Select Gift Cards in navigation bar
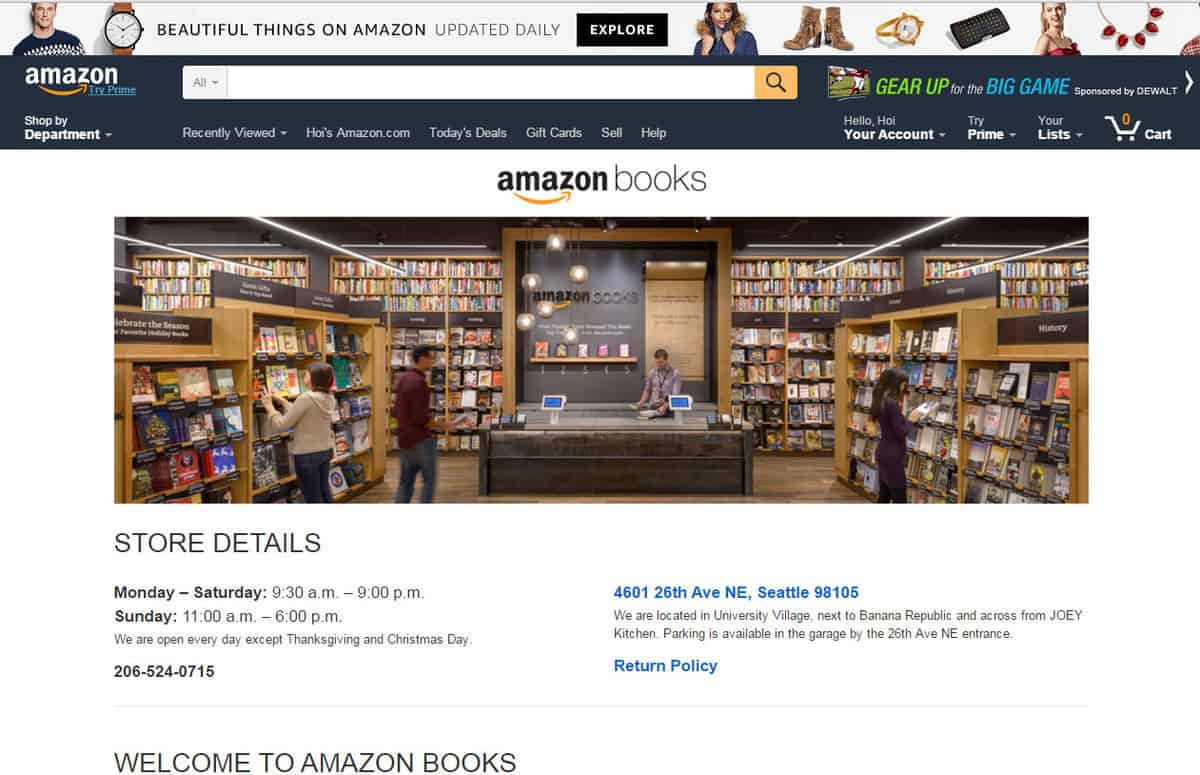 (x=554, y=133)
